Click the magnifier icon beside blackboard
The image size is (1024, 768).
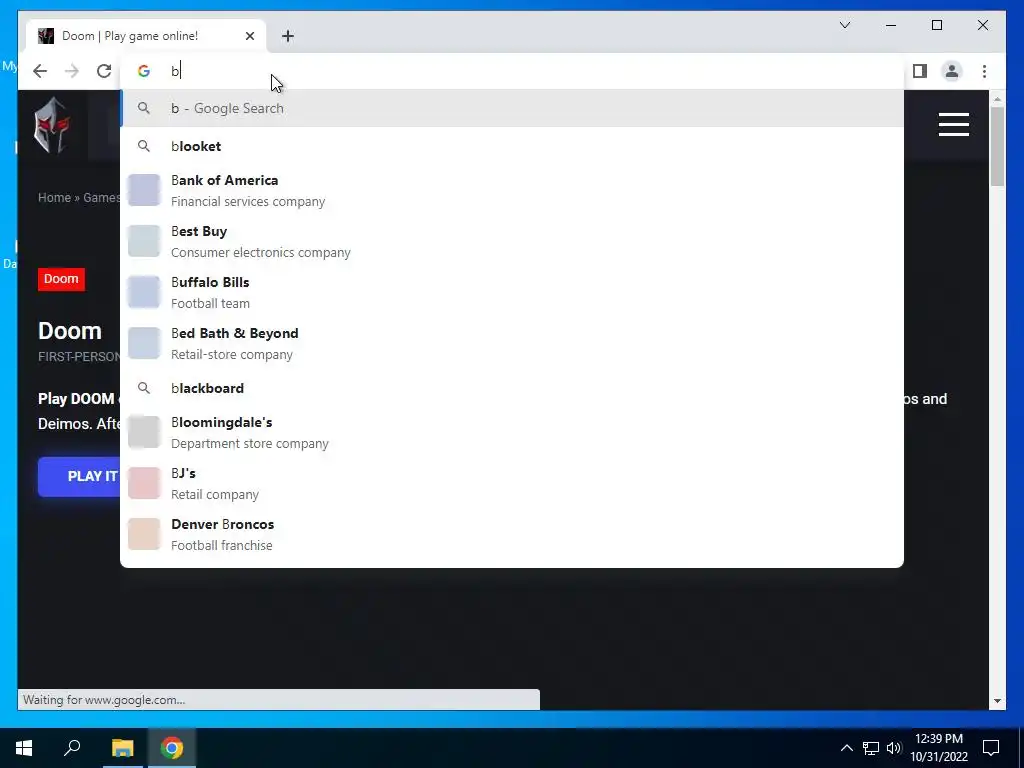click(144, 388)
